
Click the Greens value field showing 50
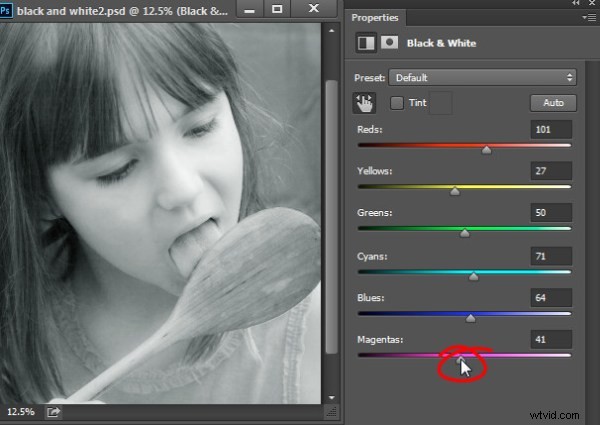(551, 212)
